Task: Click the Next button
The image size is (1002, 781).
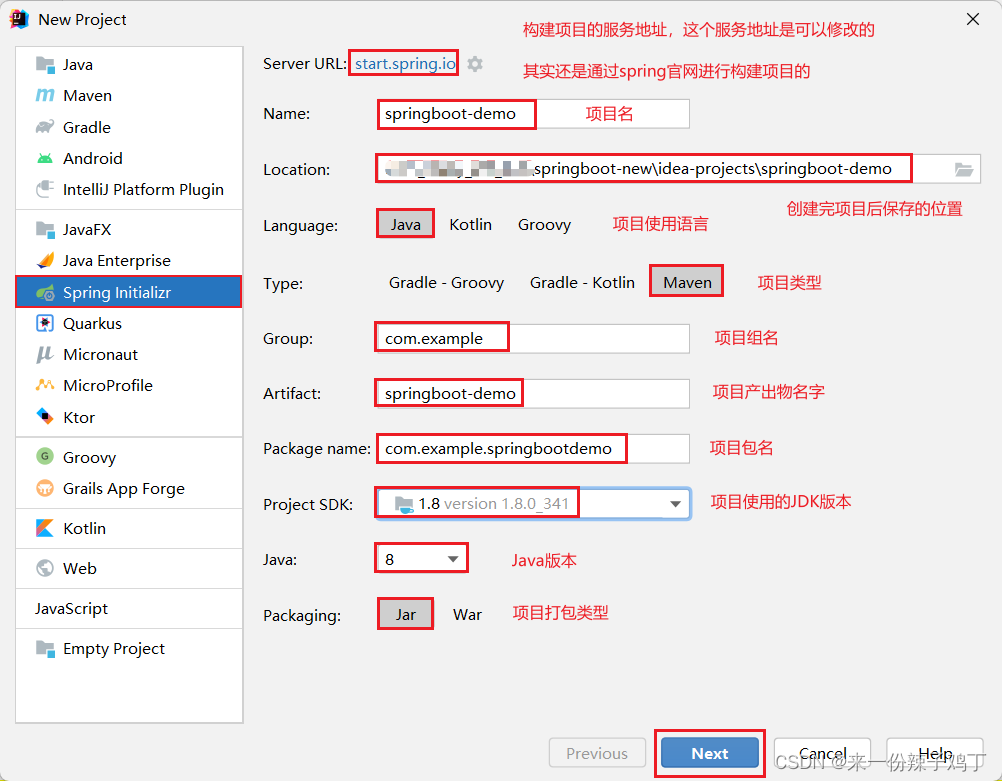Action: pos(710,754)
